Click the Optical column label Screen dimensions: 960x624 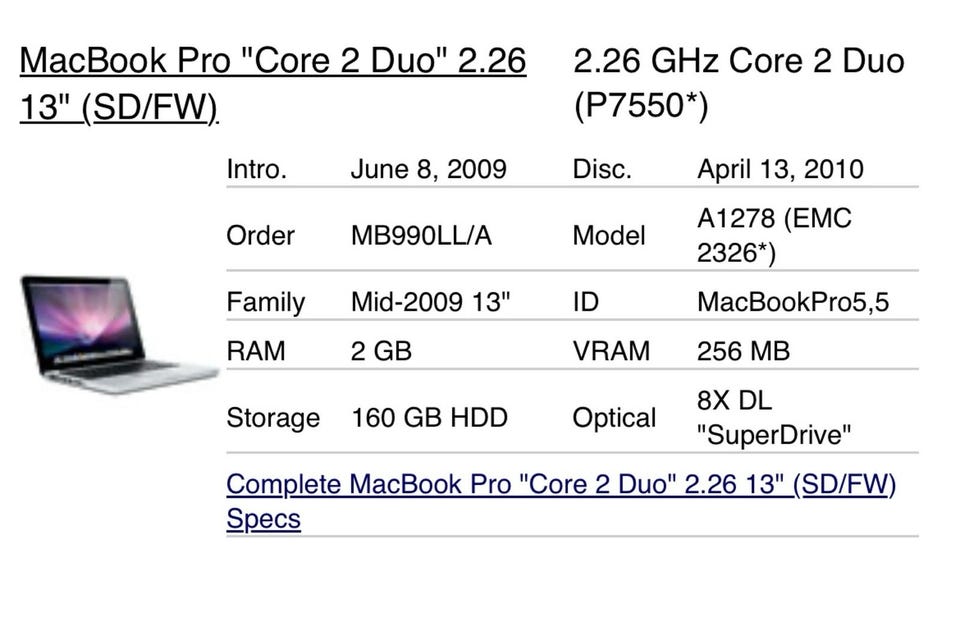[614, 418]
